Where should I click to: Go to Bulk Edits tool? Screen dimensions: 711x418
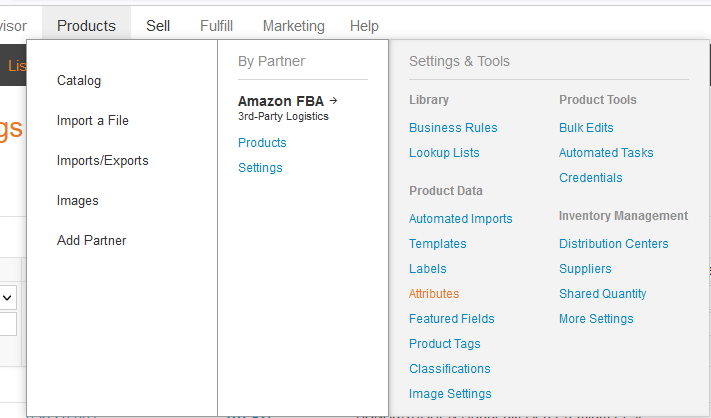(x=586, y=128)
